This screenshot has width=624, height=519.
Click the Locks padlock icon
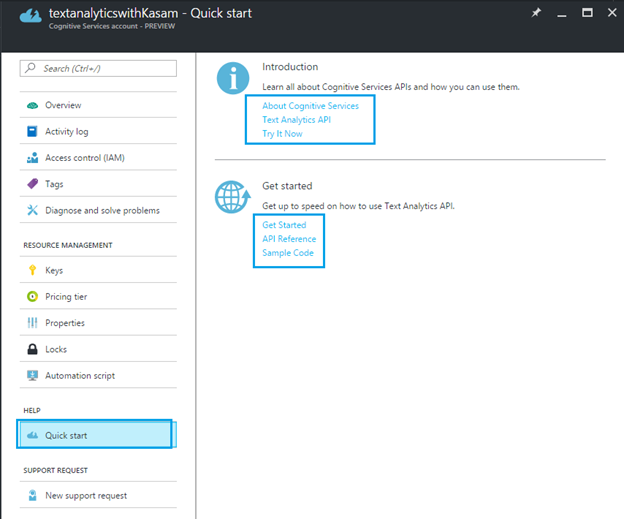click(x=33, y=349)
